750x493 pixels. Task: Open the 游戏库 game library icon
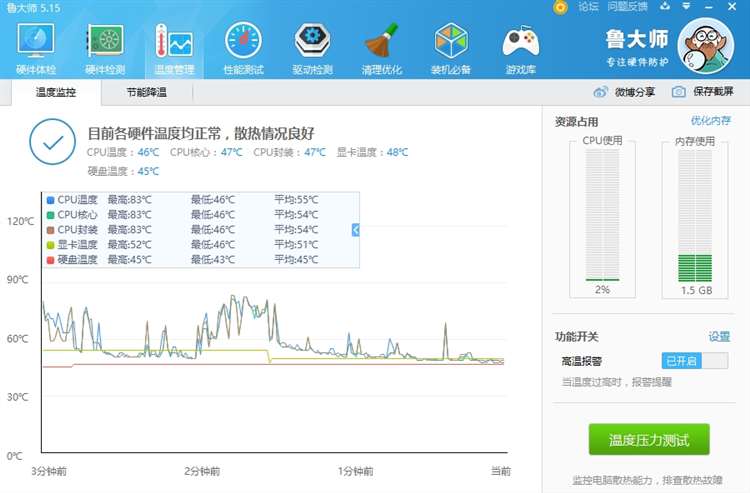click(x=520, y=47)
